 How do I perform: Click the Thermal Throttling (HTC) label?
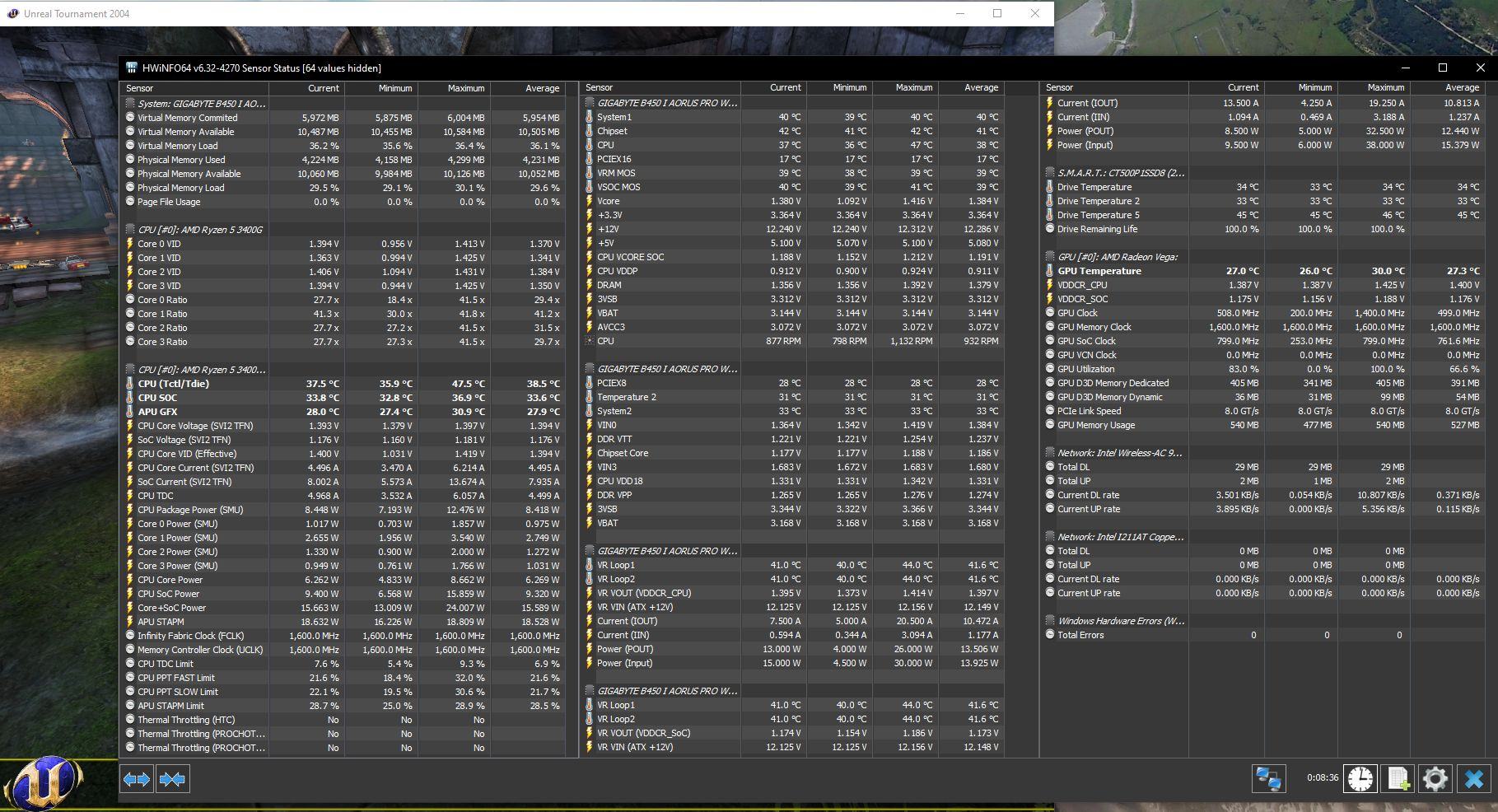click(x=186, y=720)
